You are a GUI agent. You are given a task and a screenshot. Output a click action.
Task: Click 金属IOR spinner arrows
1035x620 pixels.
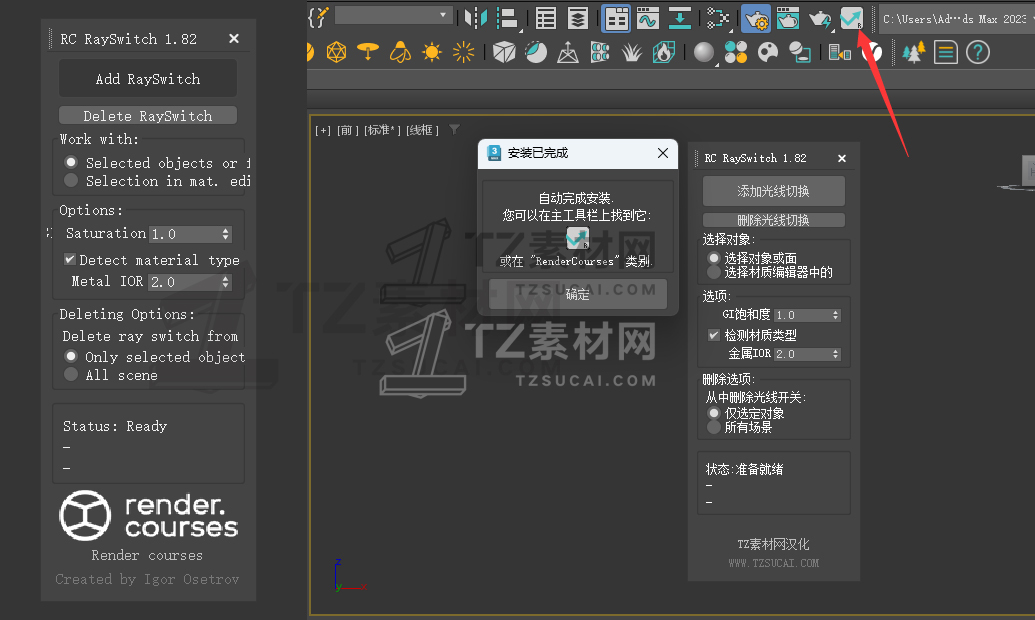[x=836, y=354]
